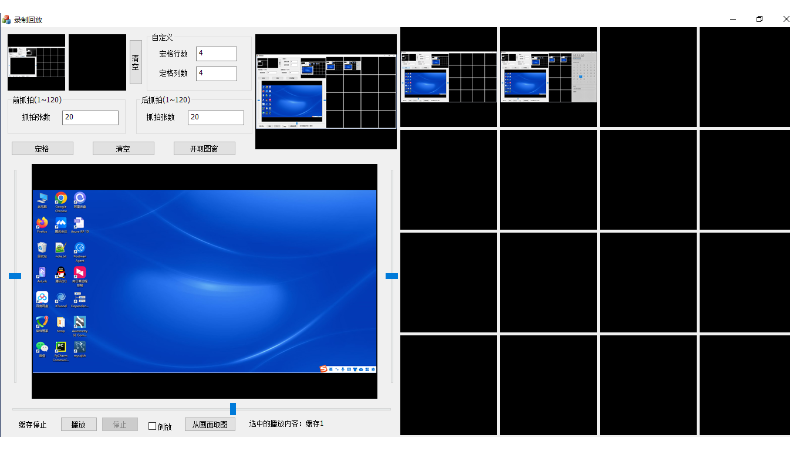
Task: Click the 后抓拍(1~120) group label
Action: click(x=166, y=100)
